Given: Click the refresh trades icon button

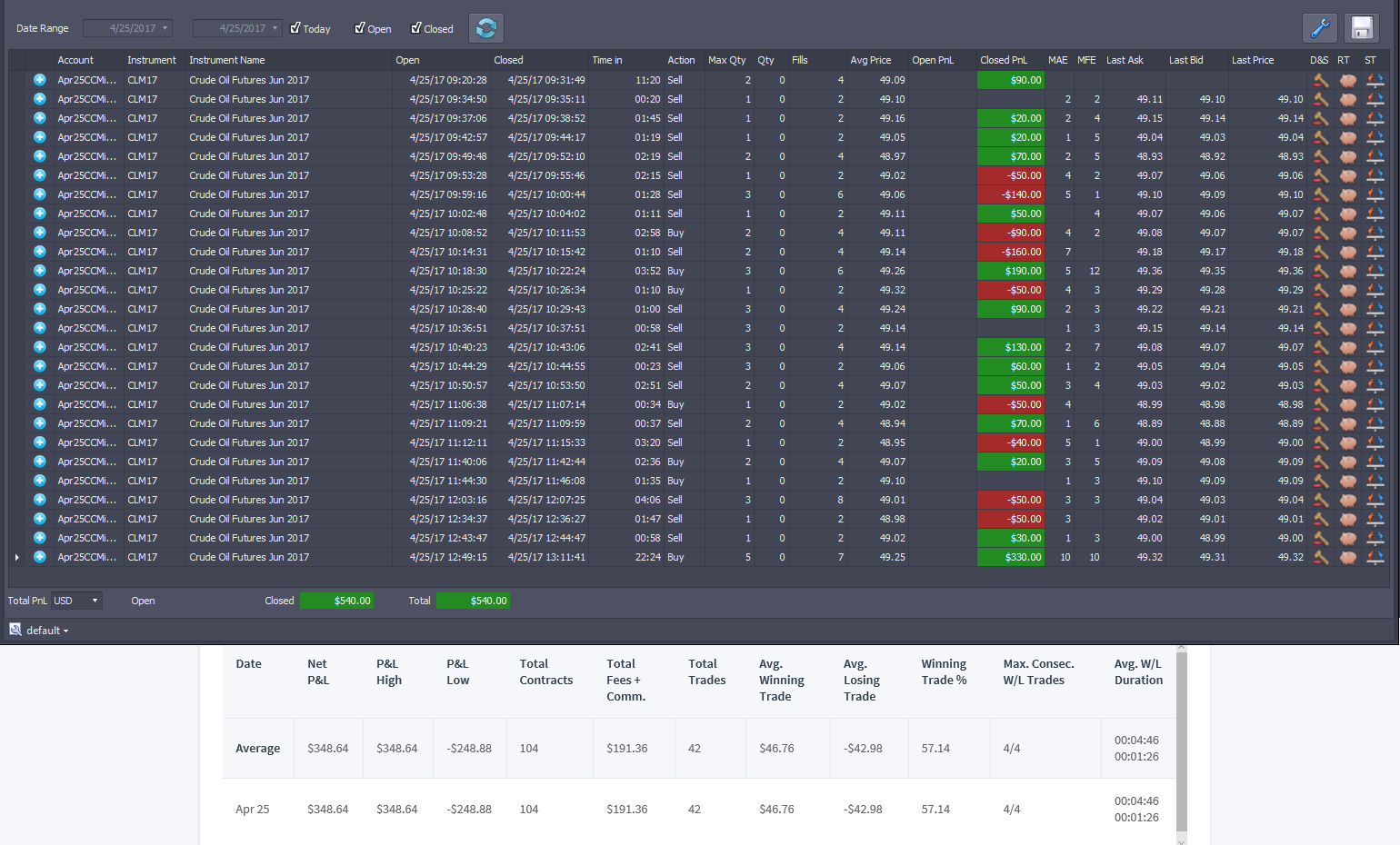Looking at the screenshot, I should pos(486,28).
